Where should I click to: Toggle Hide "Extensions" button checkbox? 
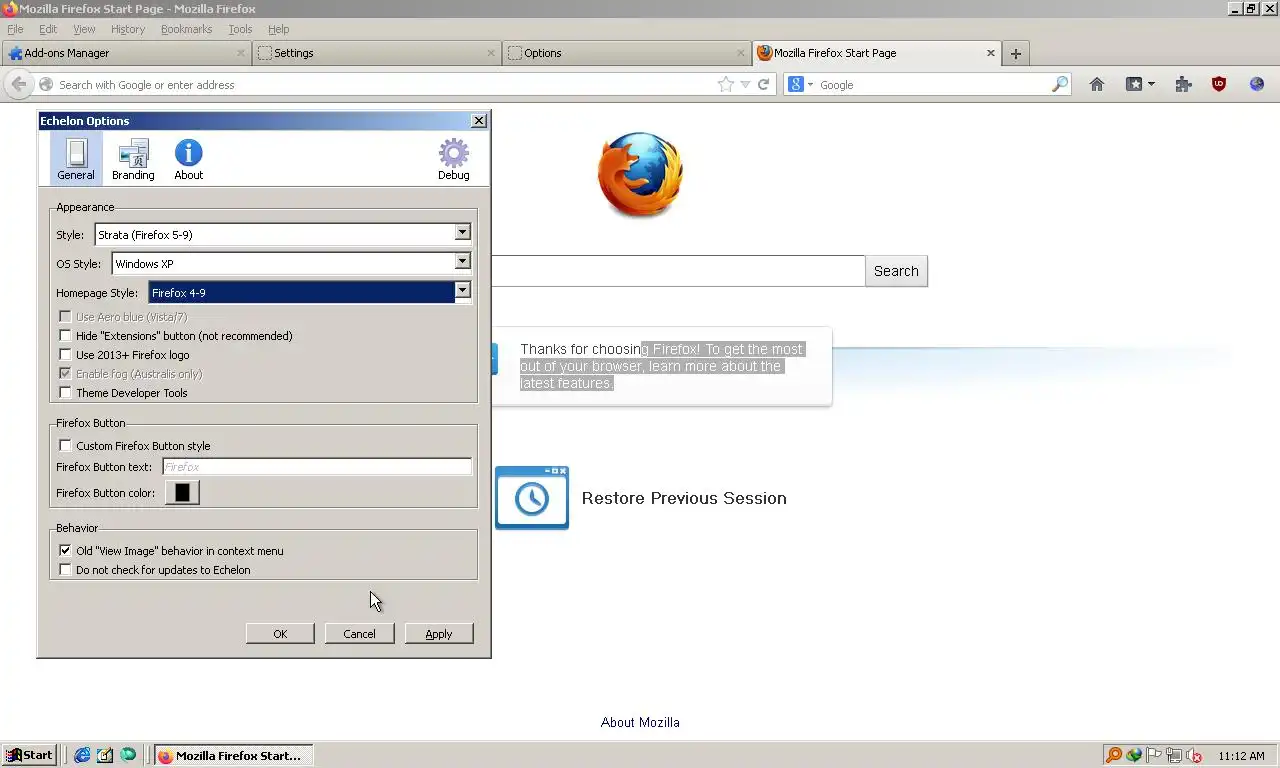click(65, 336)
